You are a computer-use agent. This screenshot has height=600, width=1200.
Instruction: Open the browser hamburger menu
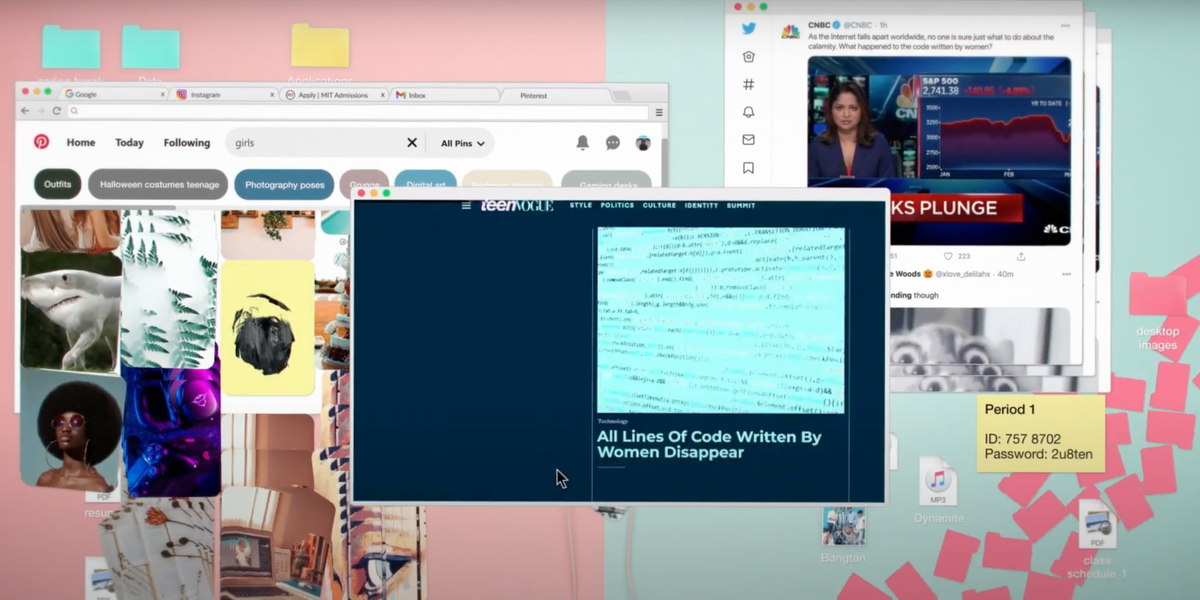(x=659, y=112)
